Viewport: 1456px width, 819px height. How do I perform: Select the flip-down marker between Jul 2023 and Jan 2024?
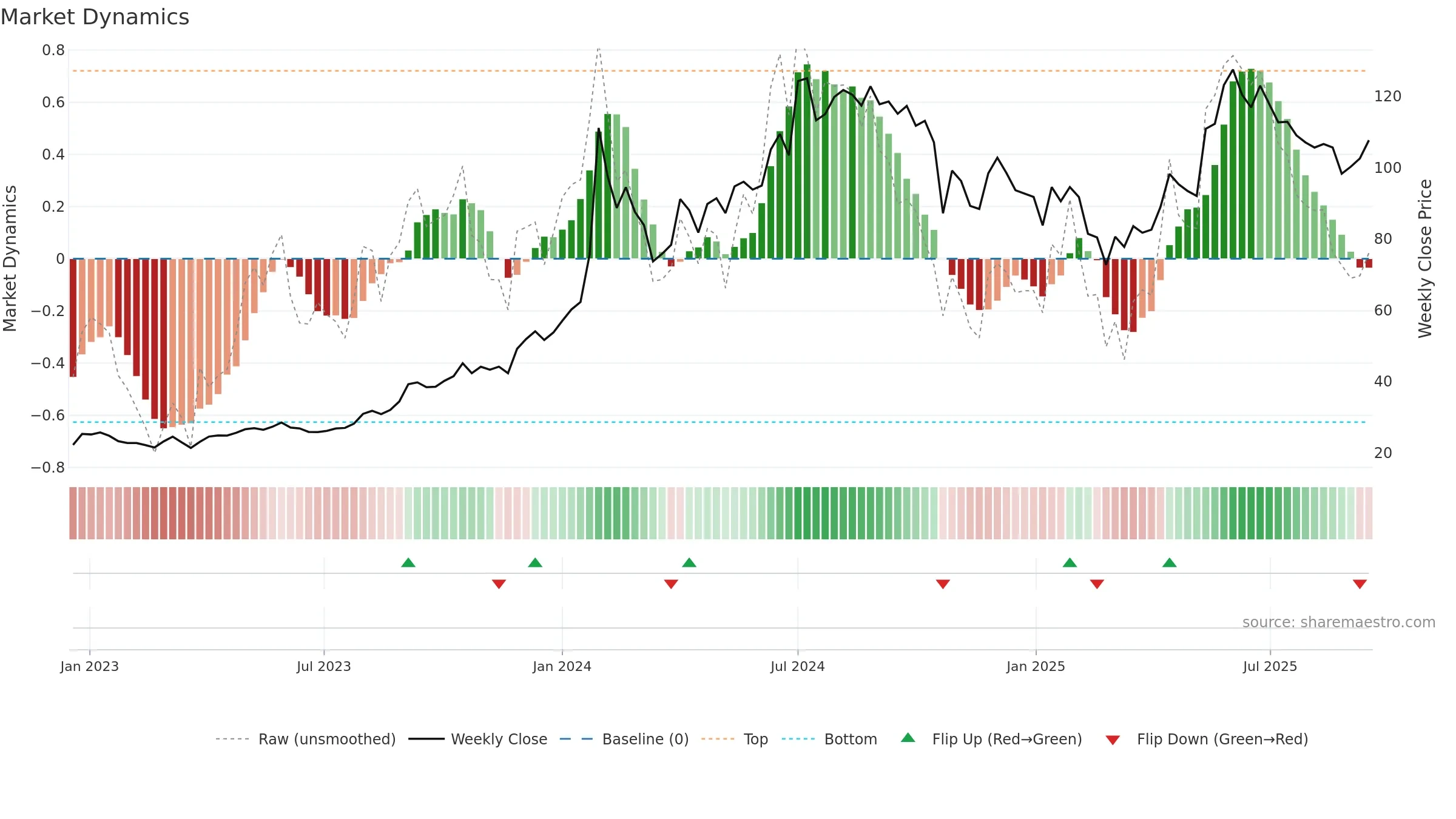(499, 584)
